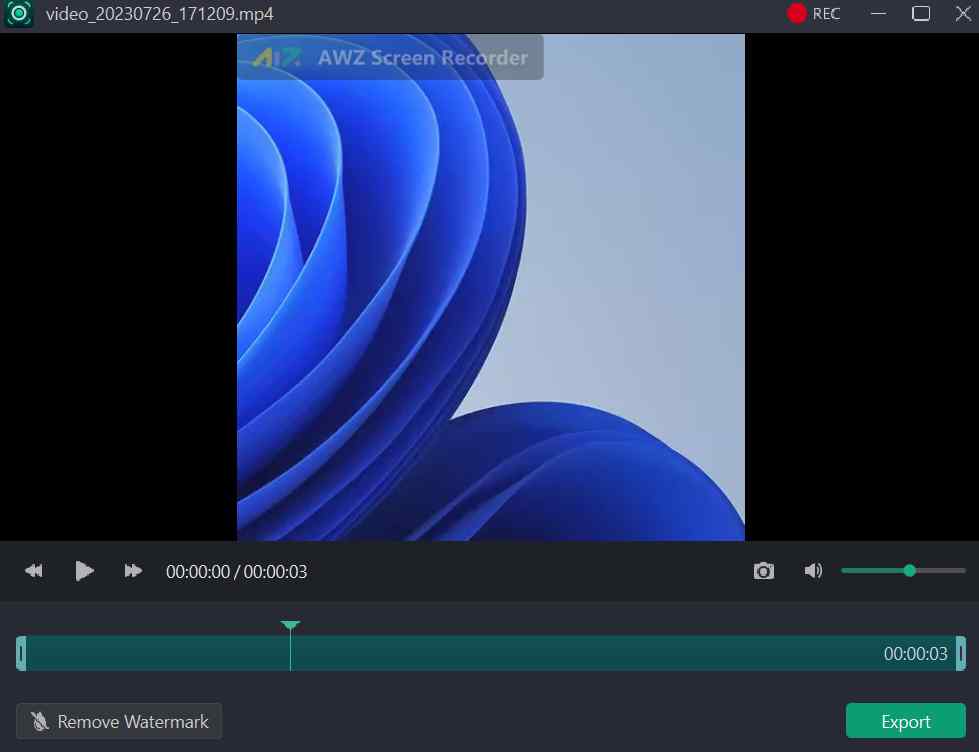Activate the Remove Watermark option
The height and width of the screenshot is (752, 979).
coord(118,720)
